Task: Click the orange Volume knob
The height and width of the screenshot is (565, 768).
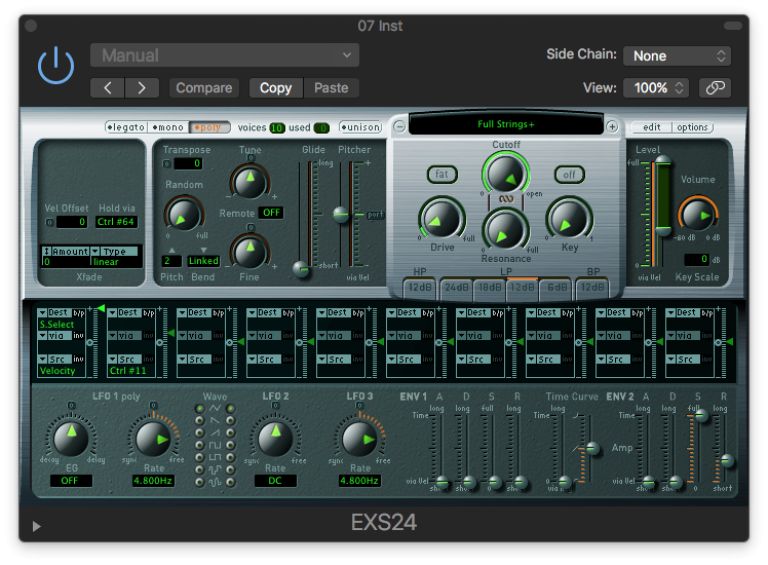Action: pyautogui.click(x=697, y=214)
